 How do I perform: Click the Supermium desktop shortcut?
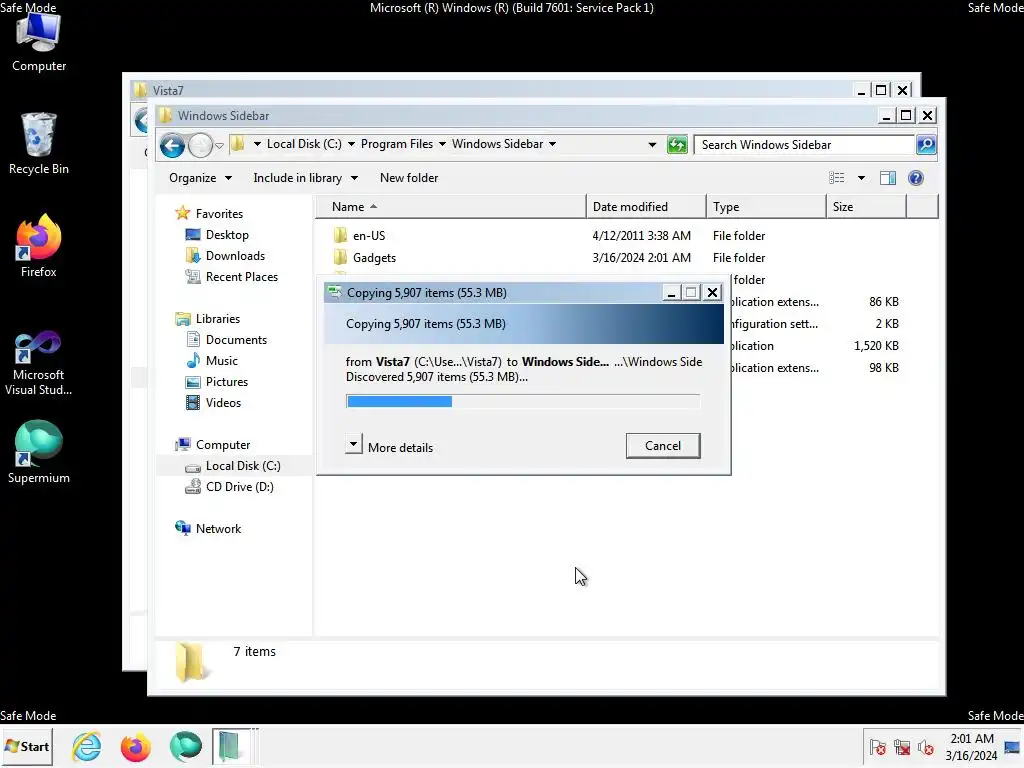pyautogui.click(x=39, y=452)
